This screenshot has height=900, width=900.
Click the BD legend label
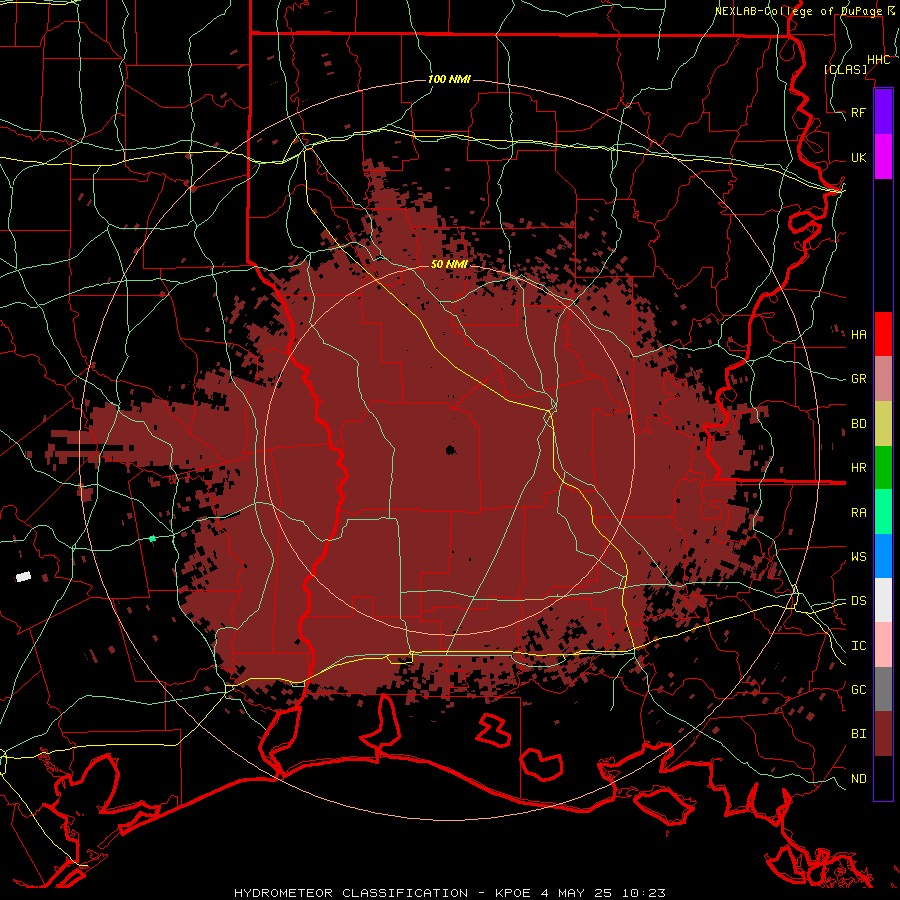click(859, 424)
